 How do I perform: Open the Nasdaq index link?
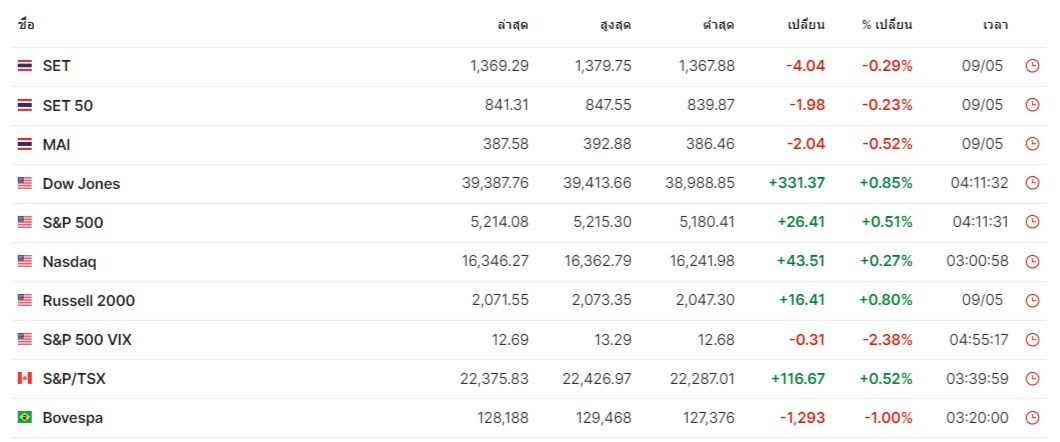[69, 262]
